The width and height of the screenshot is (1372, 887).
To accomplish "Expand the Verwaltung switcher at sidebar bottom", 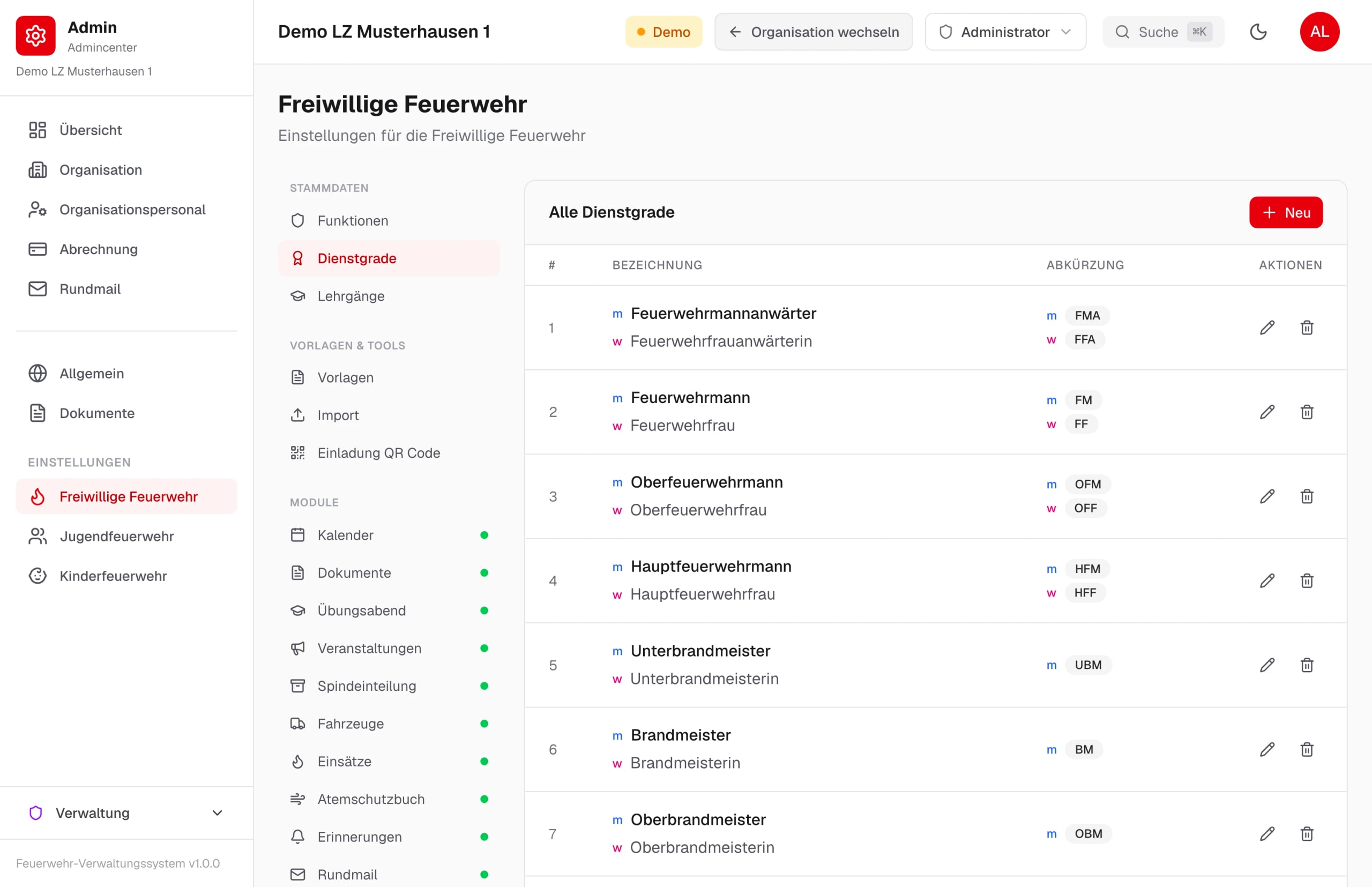I will [x=126, y=813].
